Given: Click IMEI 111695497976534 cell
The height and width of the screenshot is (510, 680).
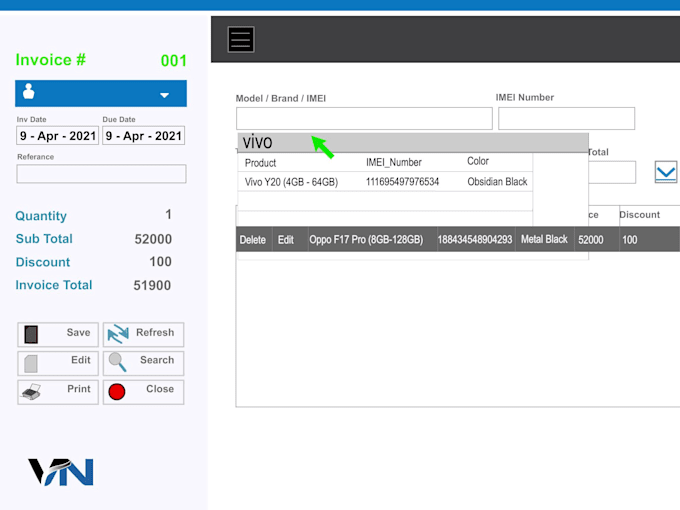Looking at the screenshot, I should (x=402, y=182).
